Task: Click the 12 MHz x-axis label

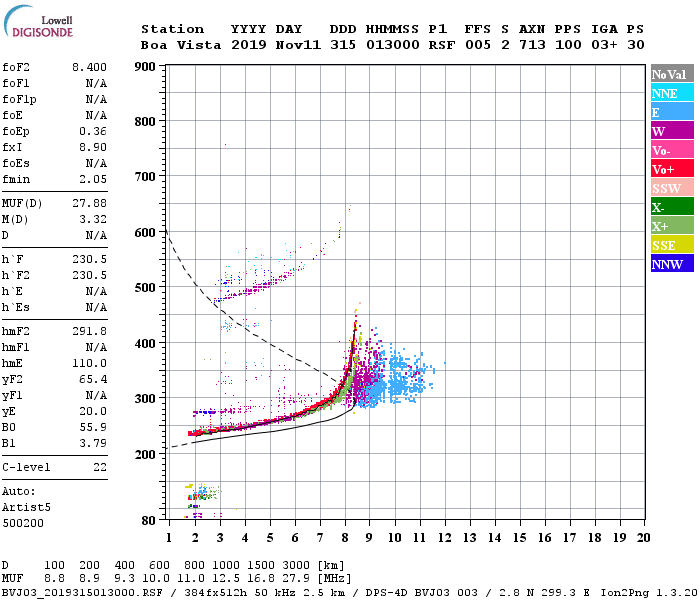Action: point(445,538)
